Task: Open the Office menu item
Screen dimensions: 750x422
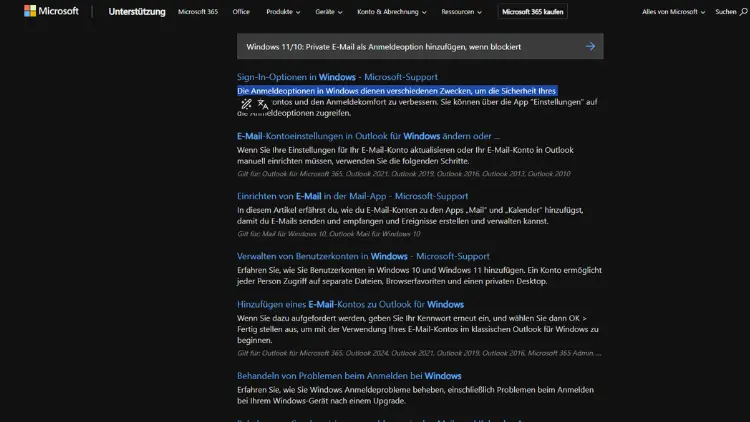Action: pos(241,11)
